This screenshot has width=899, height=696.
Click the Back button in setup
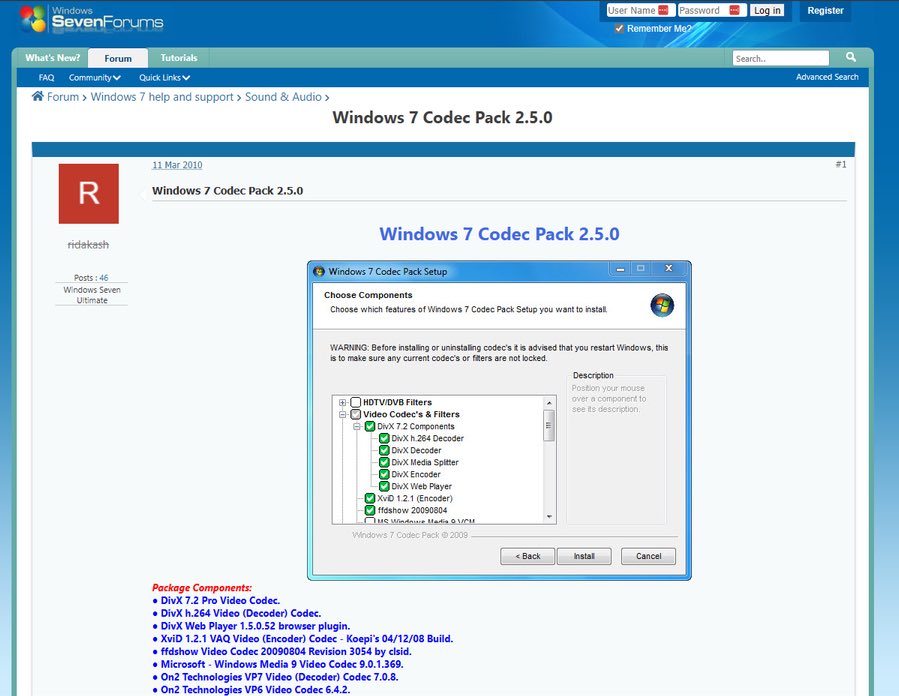point(527,556)
